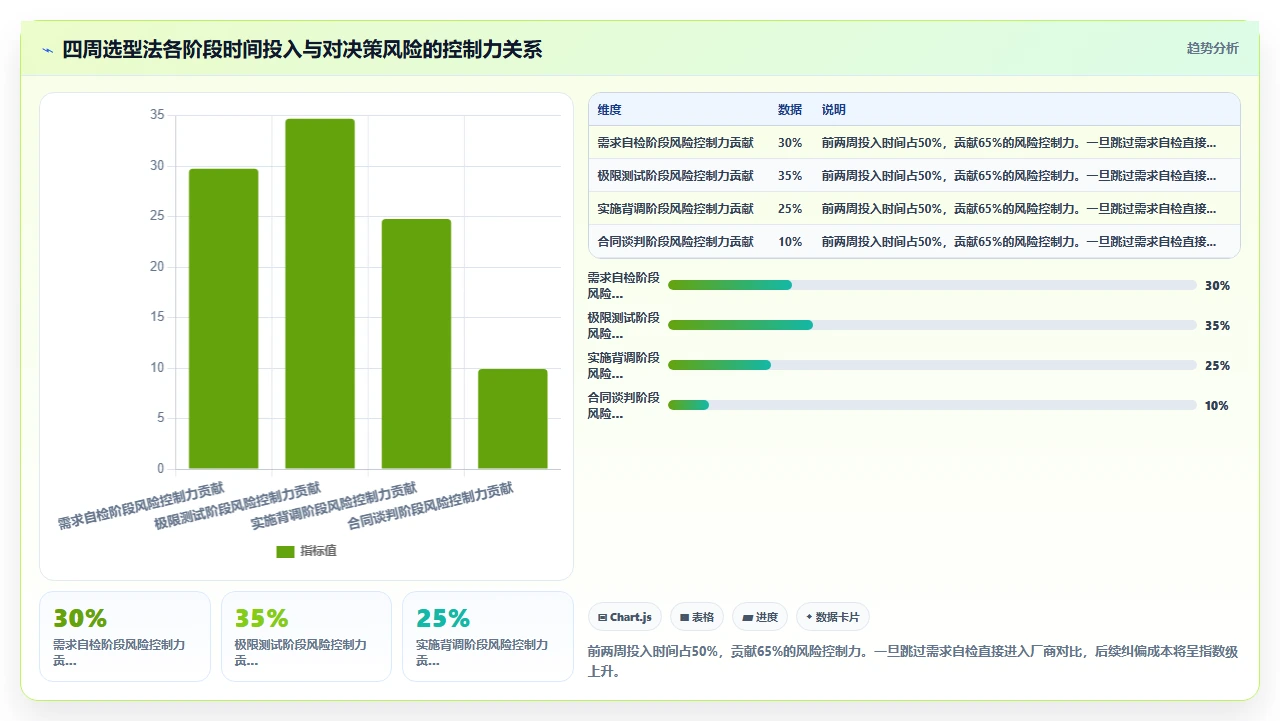Click x-axis label 合同谈判阶段风险控制力贡献
1280x721 pixels.
tap(430, 506)
